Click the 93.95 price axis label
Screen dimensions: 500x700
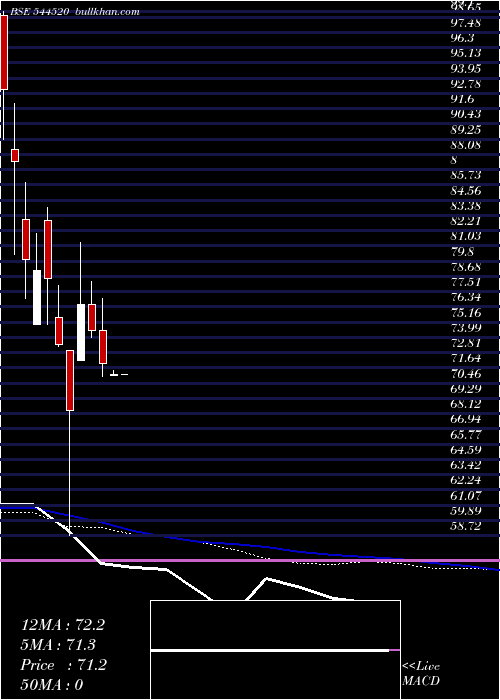(x=466, y=68)
